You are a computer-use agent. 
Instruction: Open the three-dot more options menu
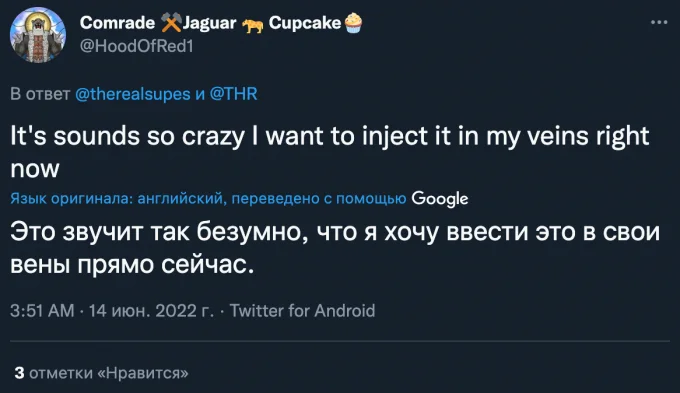click(x=659, y=22)
